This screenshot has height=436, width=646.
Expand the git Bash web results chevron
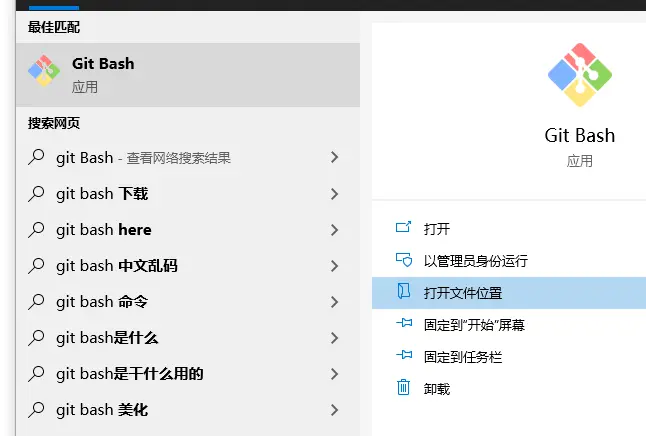[335, 157]
